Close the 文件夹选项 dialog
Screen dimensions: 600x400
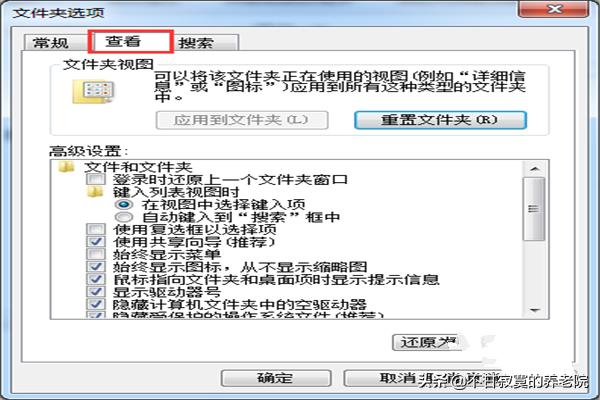pos(554,9)
